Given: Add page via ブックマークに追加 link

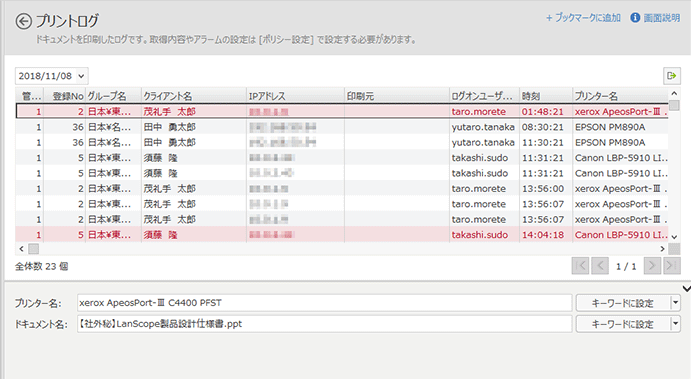Looking at the screenshot, I should pyautogui.click(x=583, y=18).
